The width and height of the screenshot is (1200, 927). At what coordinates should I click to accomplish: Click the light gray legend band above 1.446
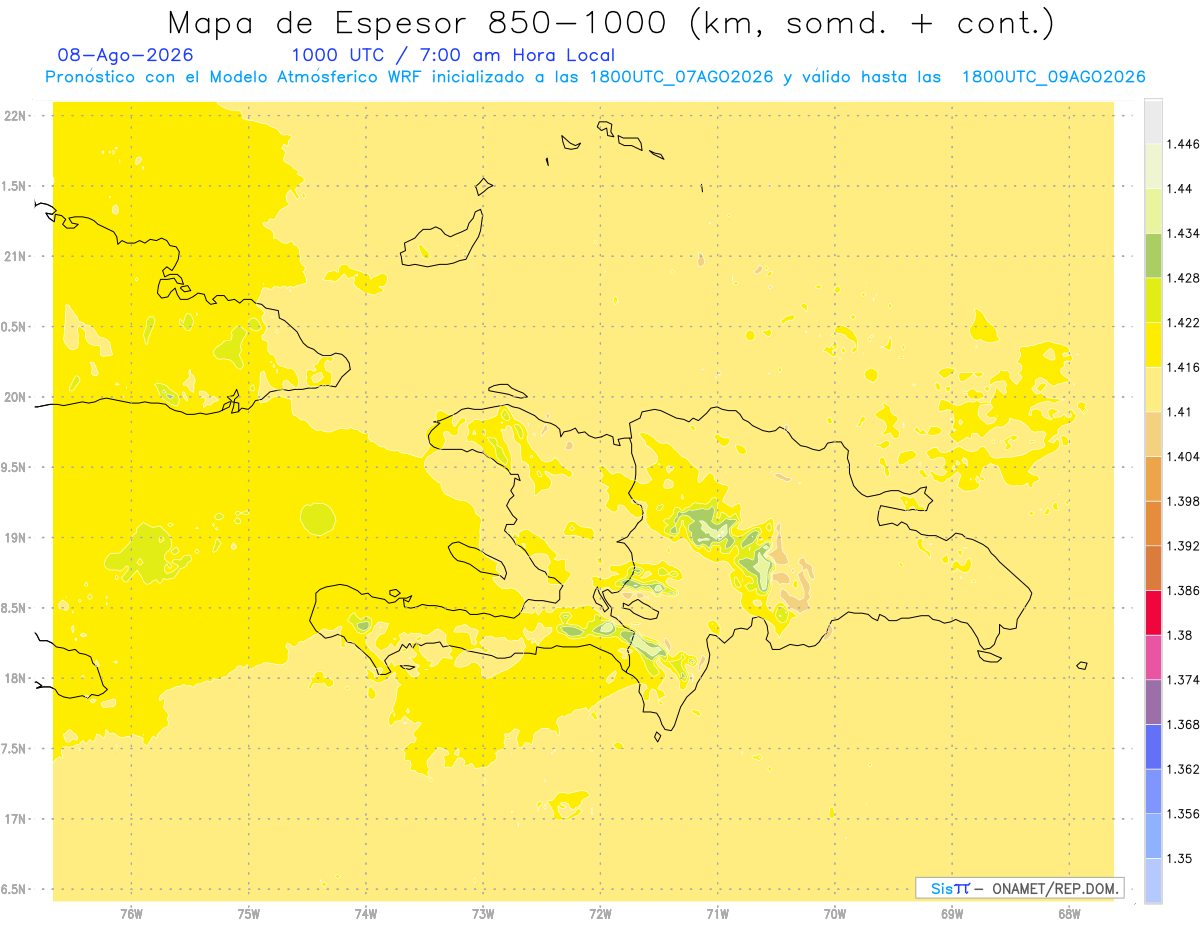click(x=1153, y=121)
